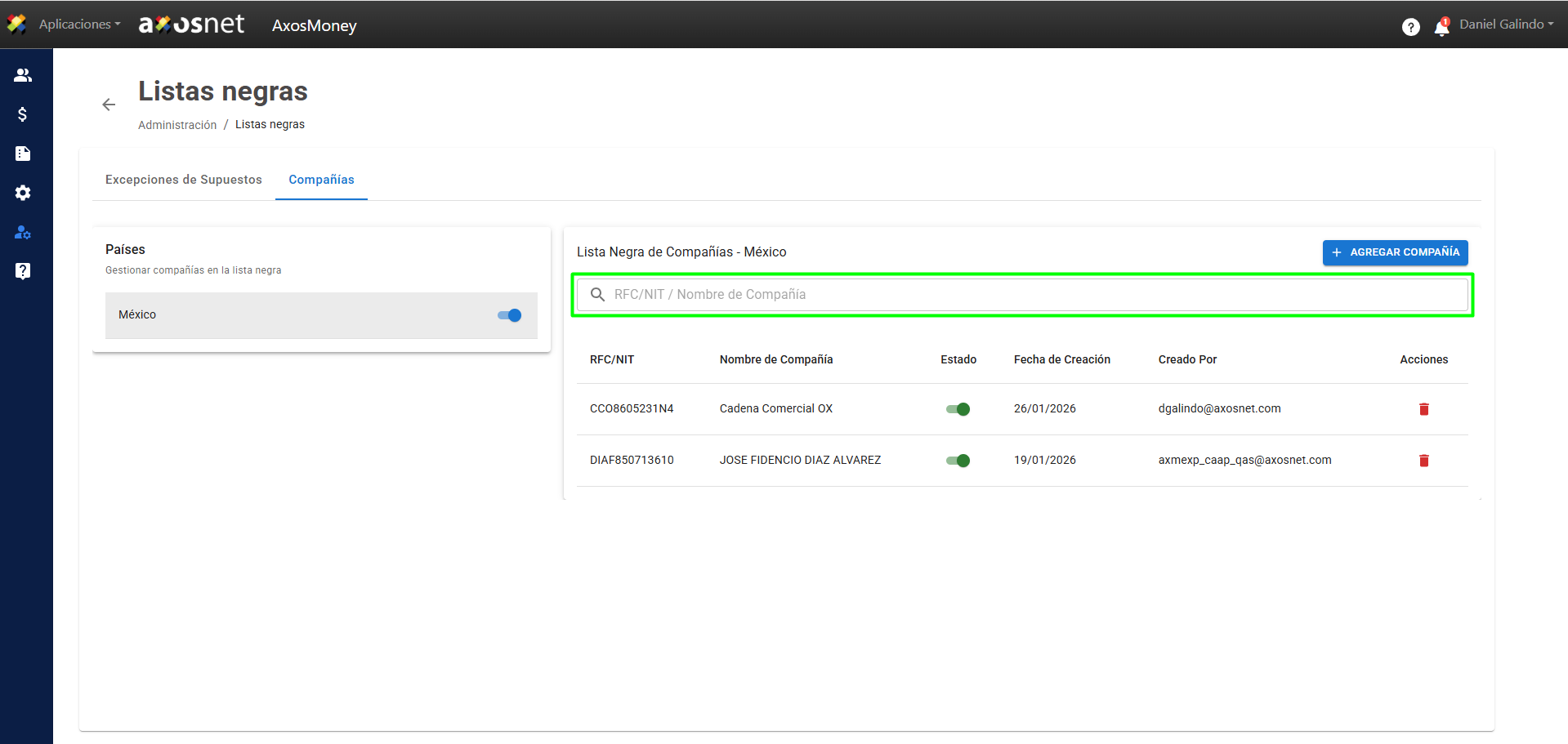Open the Daniel Galindo user menu
Image resolution: width=1568 pixels, height=744 pixels.
[1506, 25]
